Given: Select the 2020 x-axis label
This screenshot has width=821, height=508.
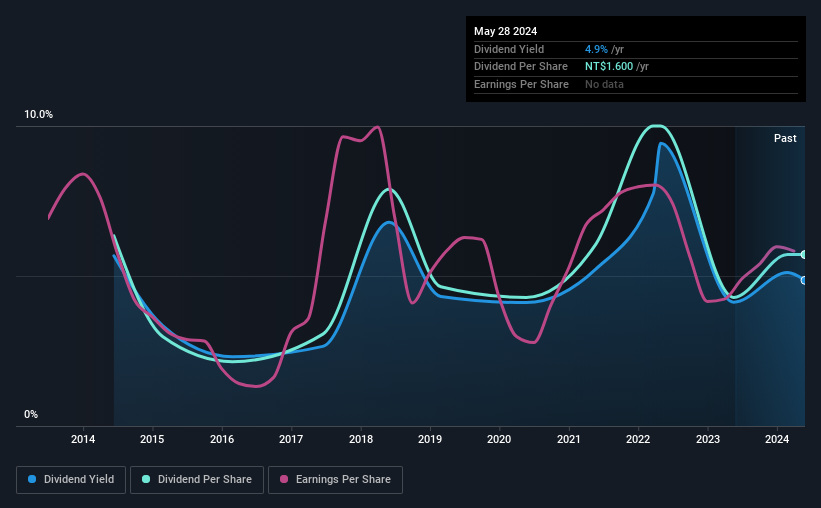Looking at the screenshot, I should [499, 439].
